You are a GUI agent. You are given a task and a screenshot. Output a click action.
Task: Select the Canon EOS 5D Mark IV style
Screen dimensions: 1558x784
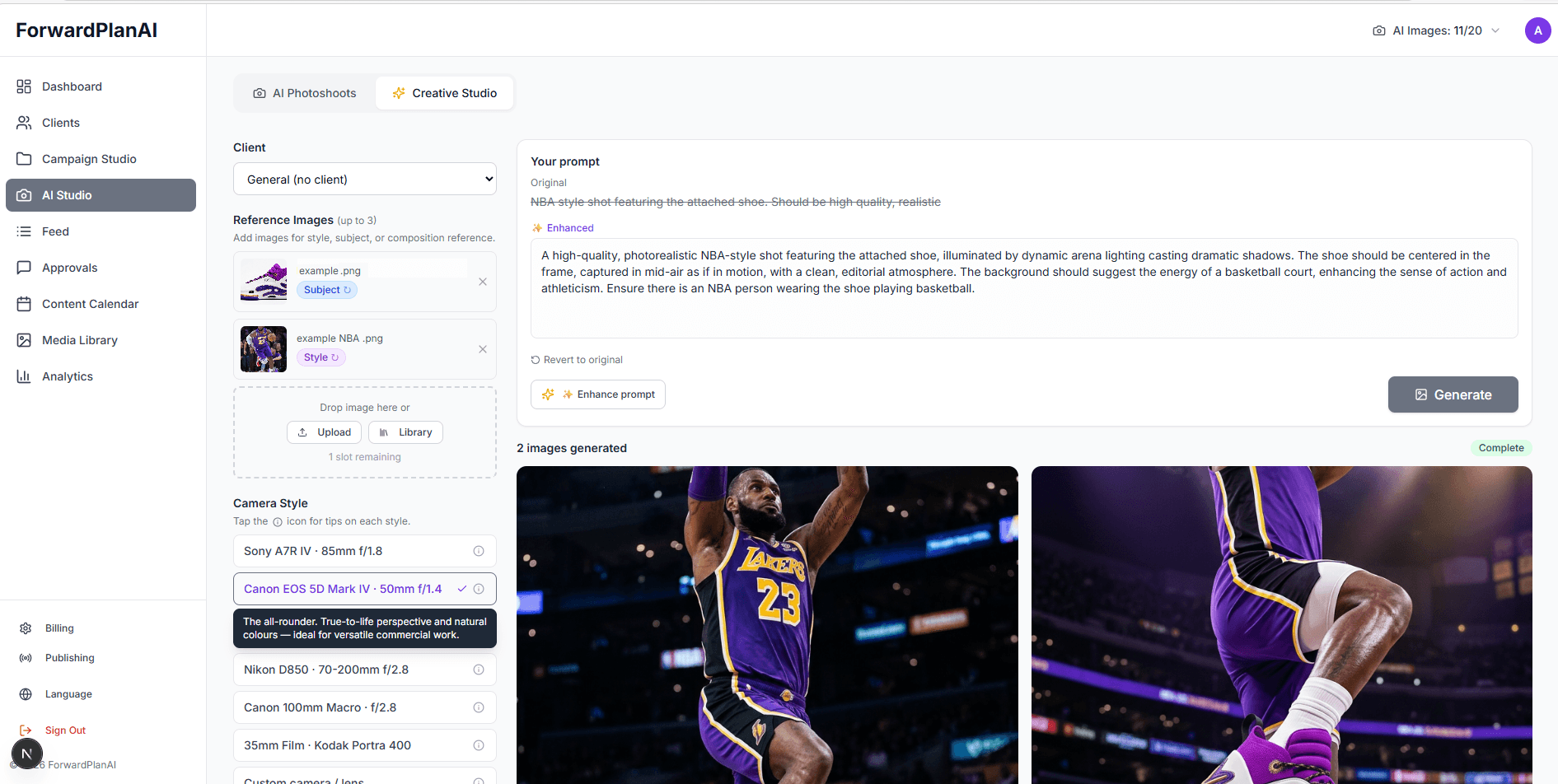343,589
